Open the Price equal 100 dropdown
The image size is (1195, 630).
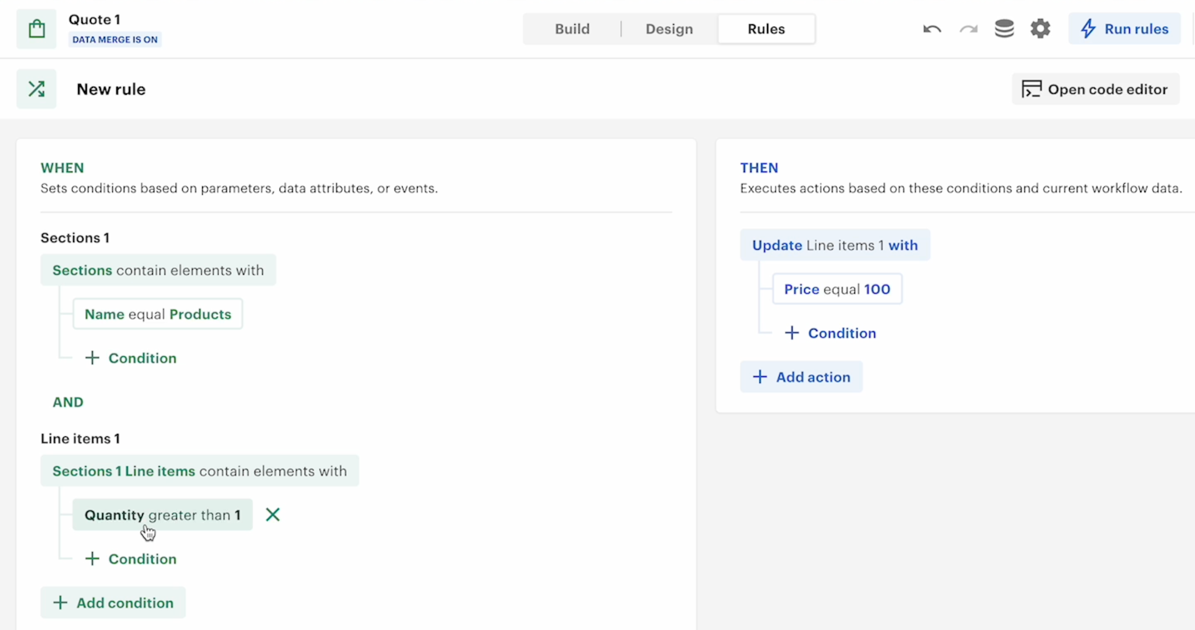[x=837, y=288]
